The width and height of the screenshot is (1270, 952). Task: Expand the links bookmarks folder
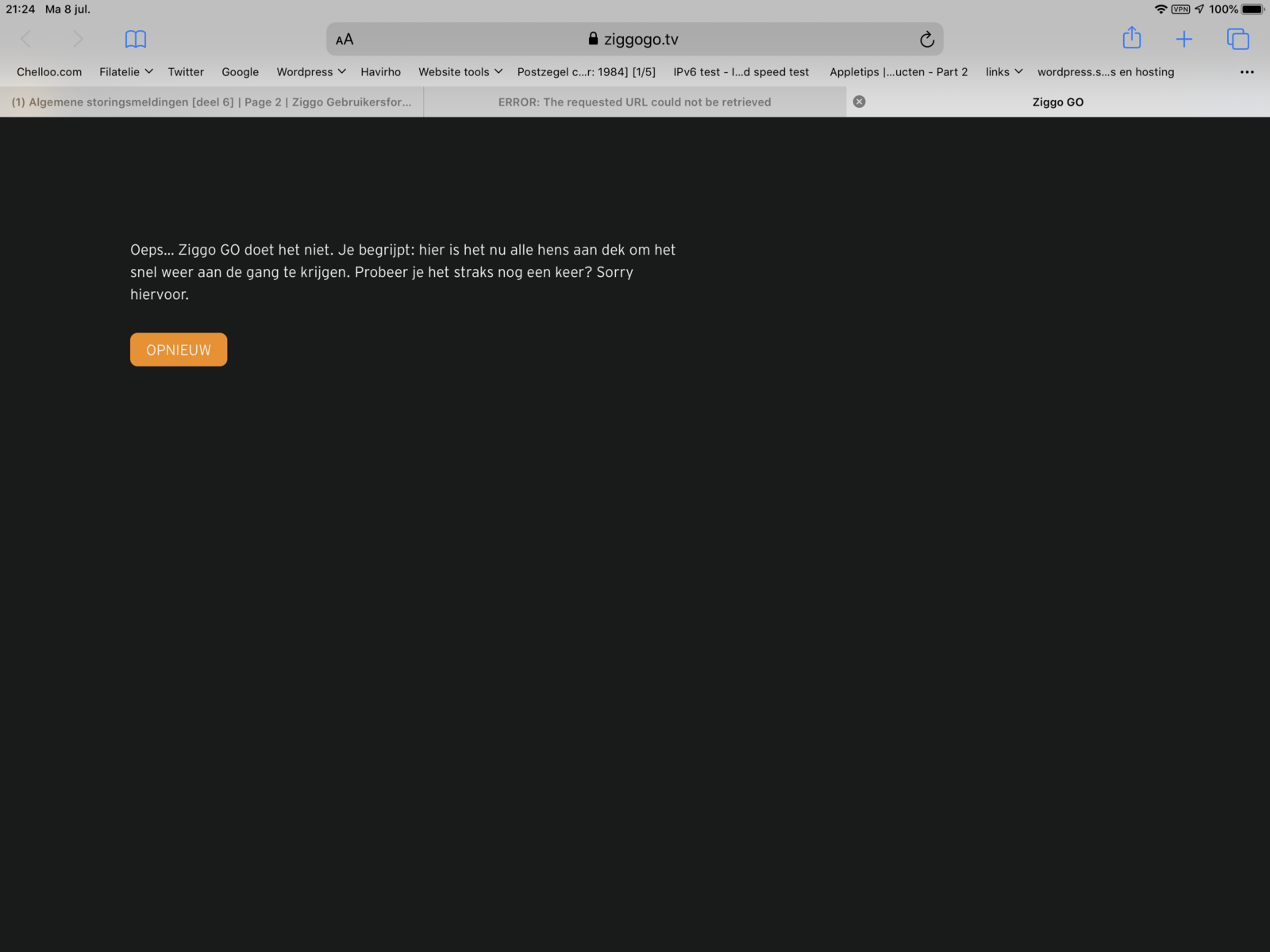(1004, 71)
